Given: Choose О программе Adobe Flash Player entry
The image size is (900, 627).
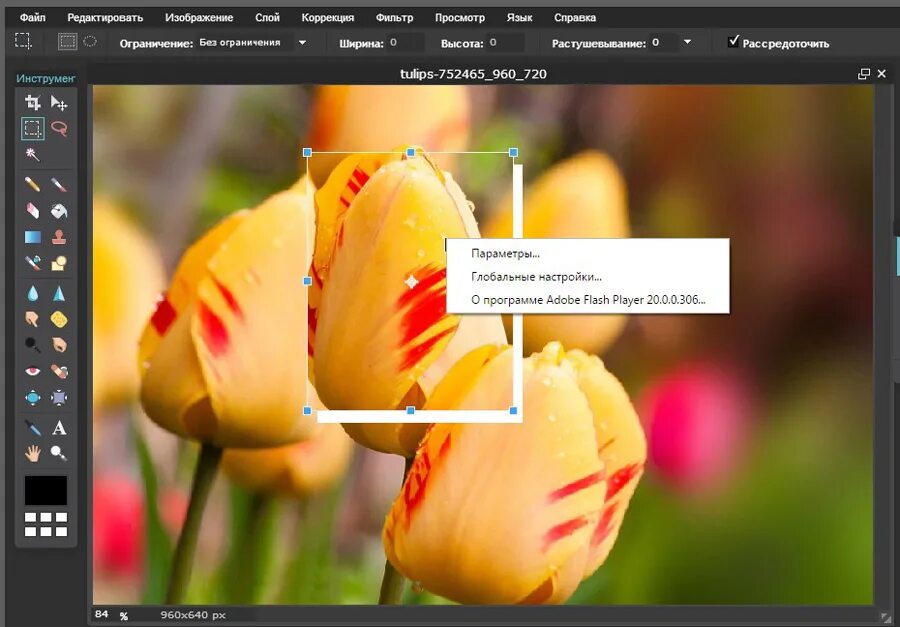Looking at the screenshot, I should pos(588,300).
